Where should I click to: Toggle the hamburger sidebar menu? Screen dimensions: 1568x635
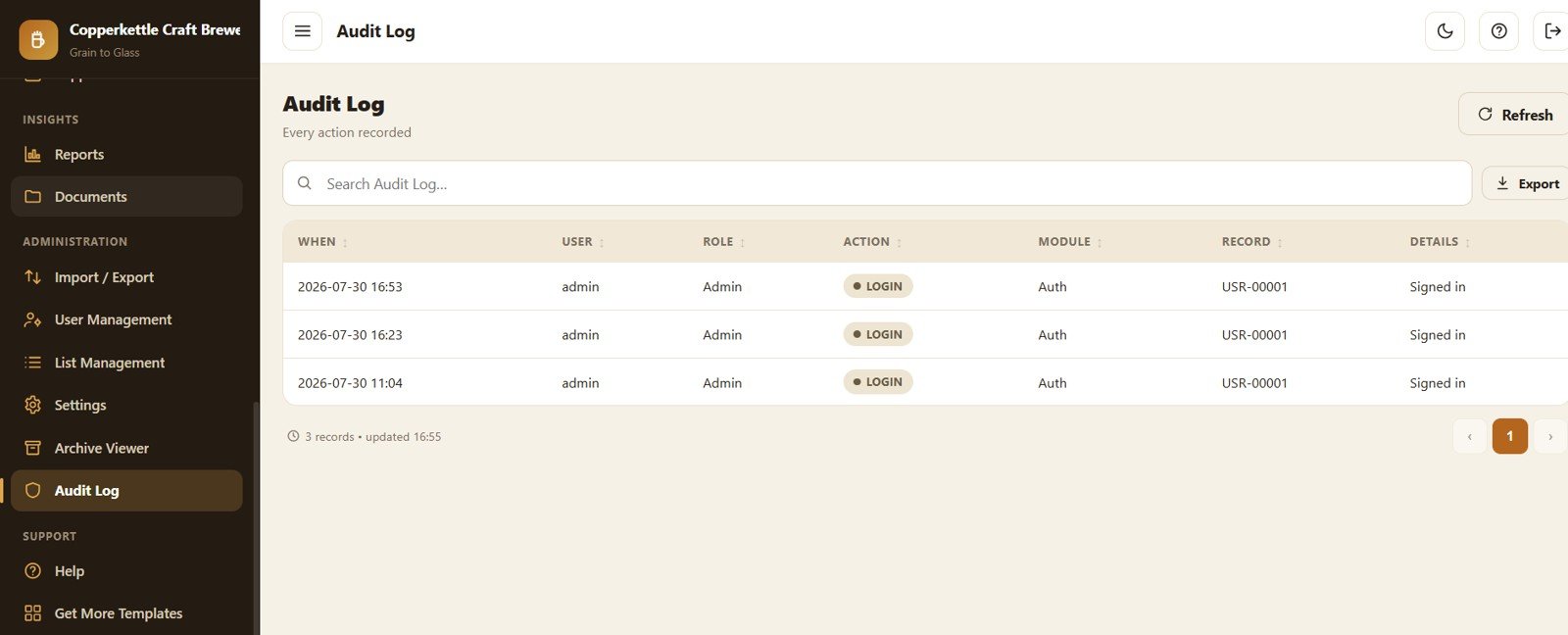[x=302, y=31]
